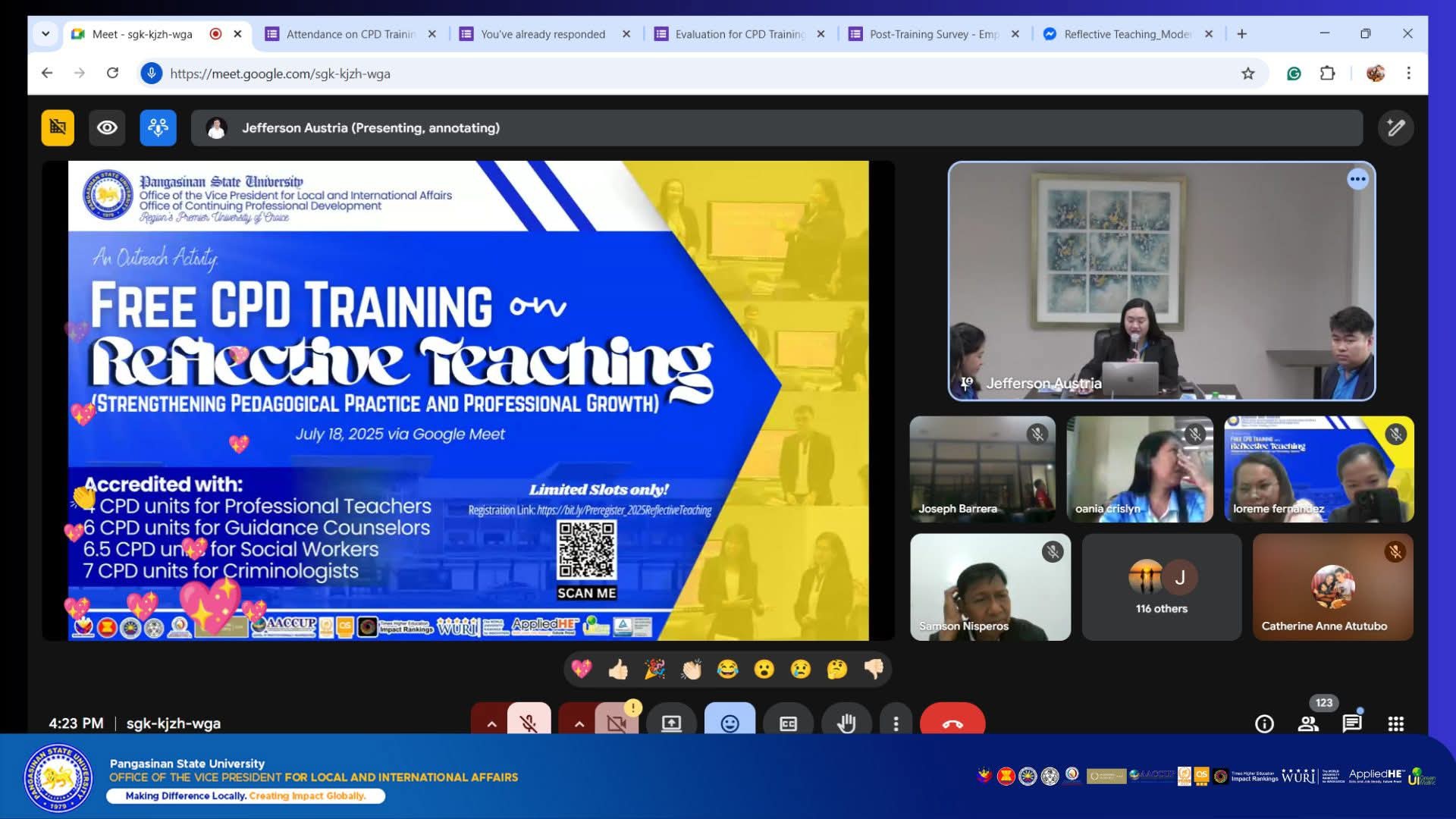Viewport: 1456px width, 819px height.
Task: Click the Preregister registration link in slide
Action: coord(624,510)
